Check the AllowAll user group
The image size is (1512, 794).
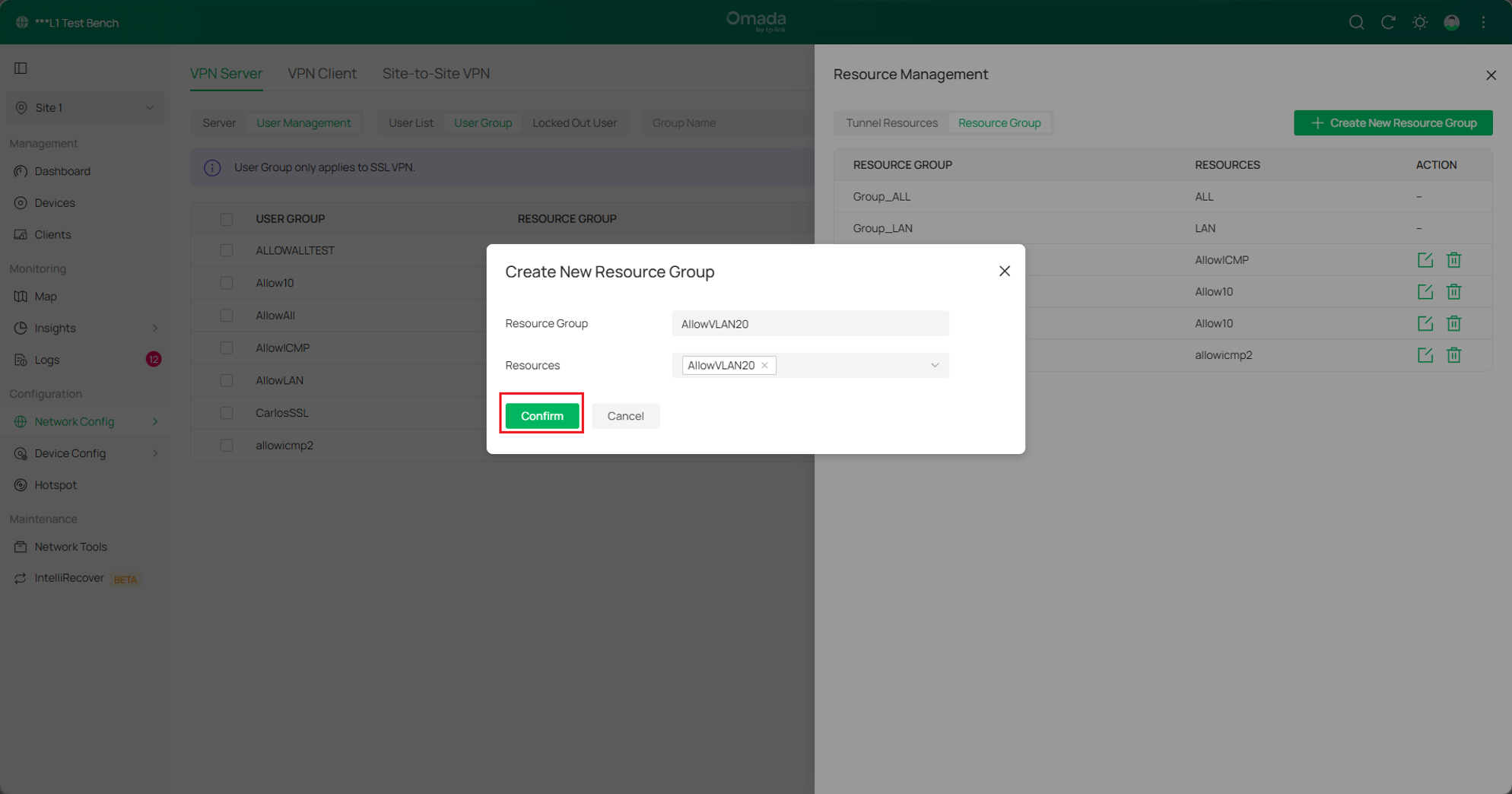[x=227, y=316]
